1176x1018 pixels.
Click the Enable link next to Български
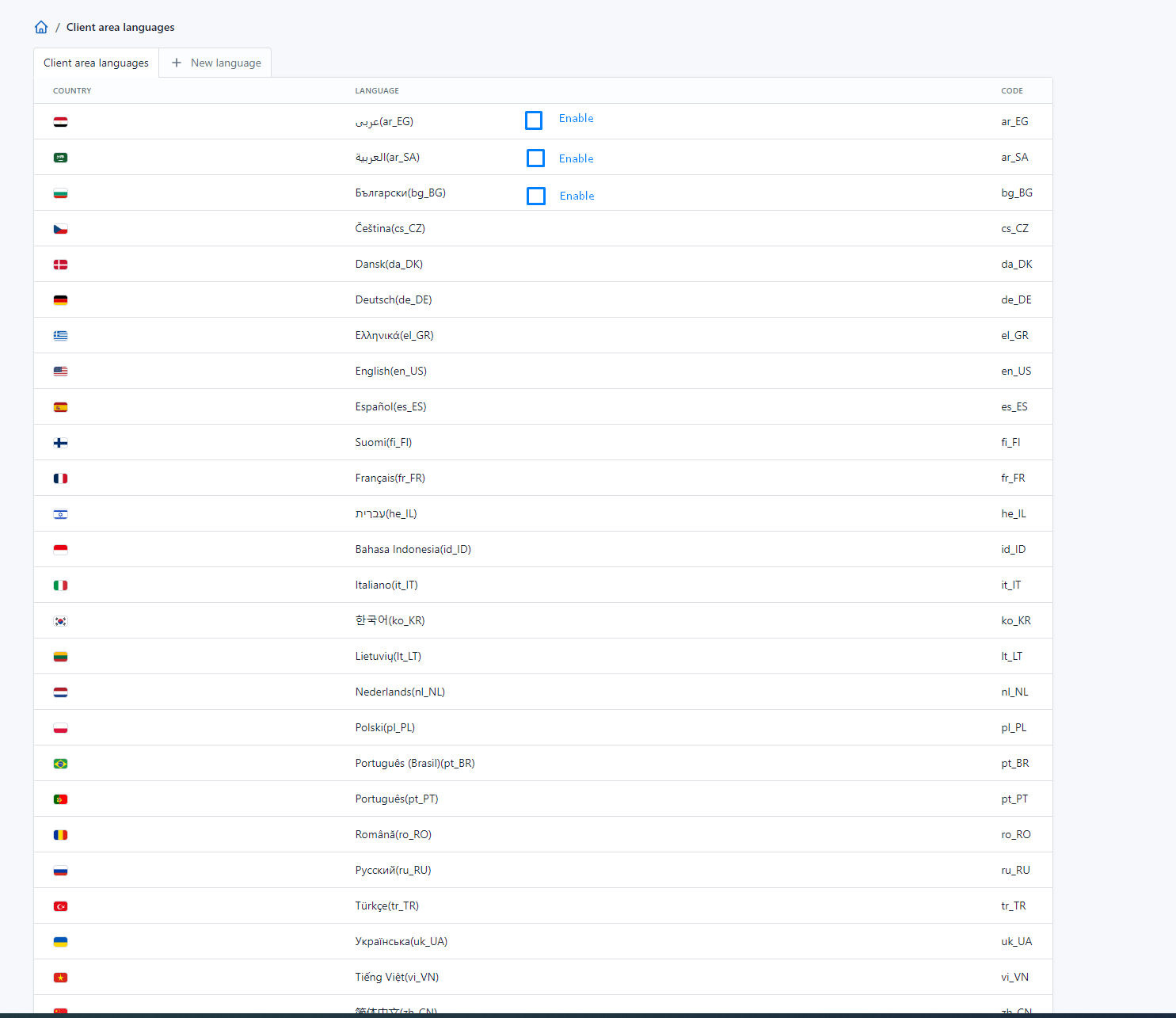pyautogui.click(x=577, y=196)
